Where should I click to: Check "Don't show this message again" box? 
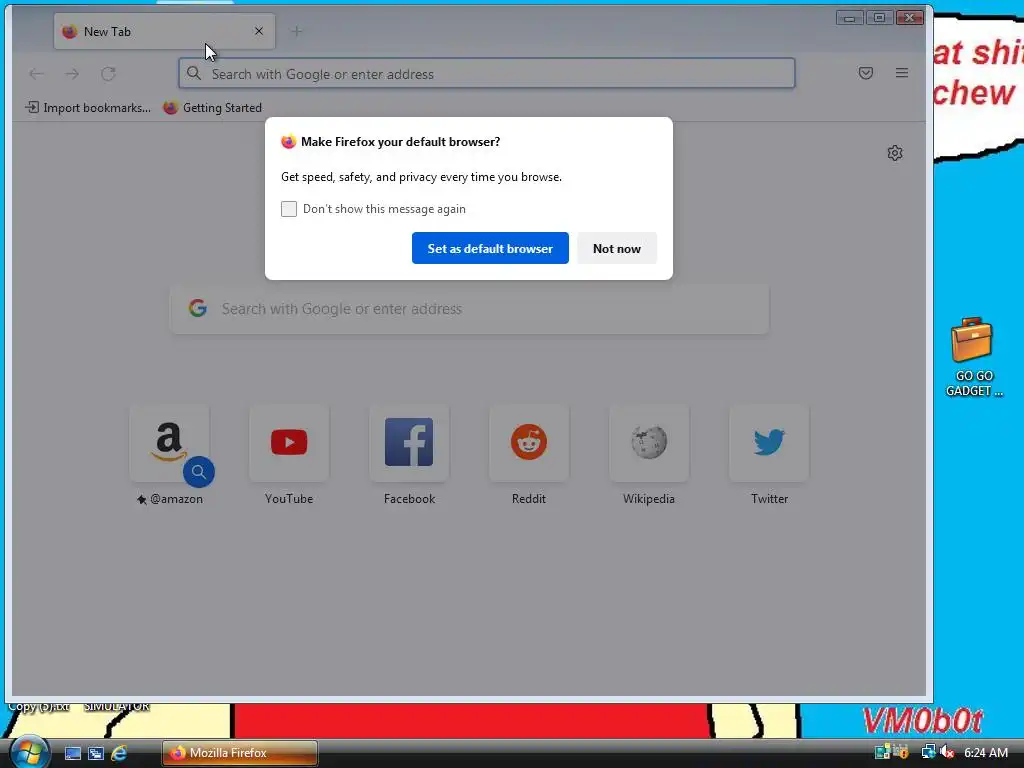pos(289,209)
